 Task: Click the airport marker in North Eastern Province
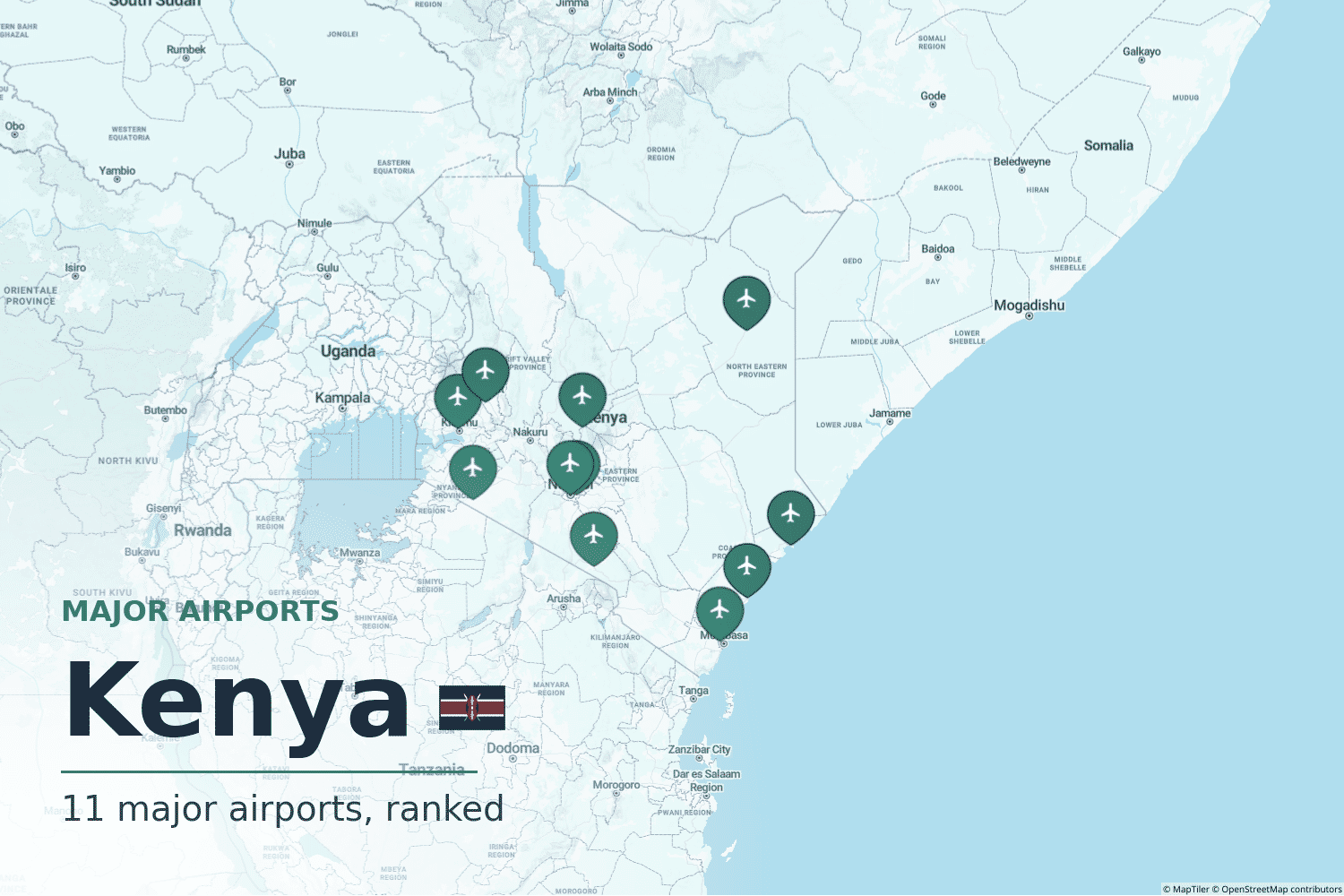coord(746,302)
